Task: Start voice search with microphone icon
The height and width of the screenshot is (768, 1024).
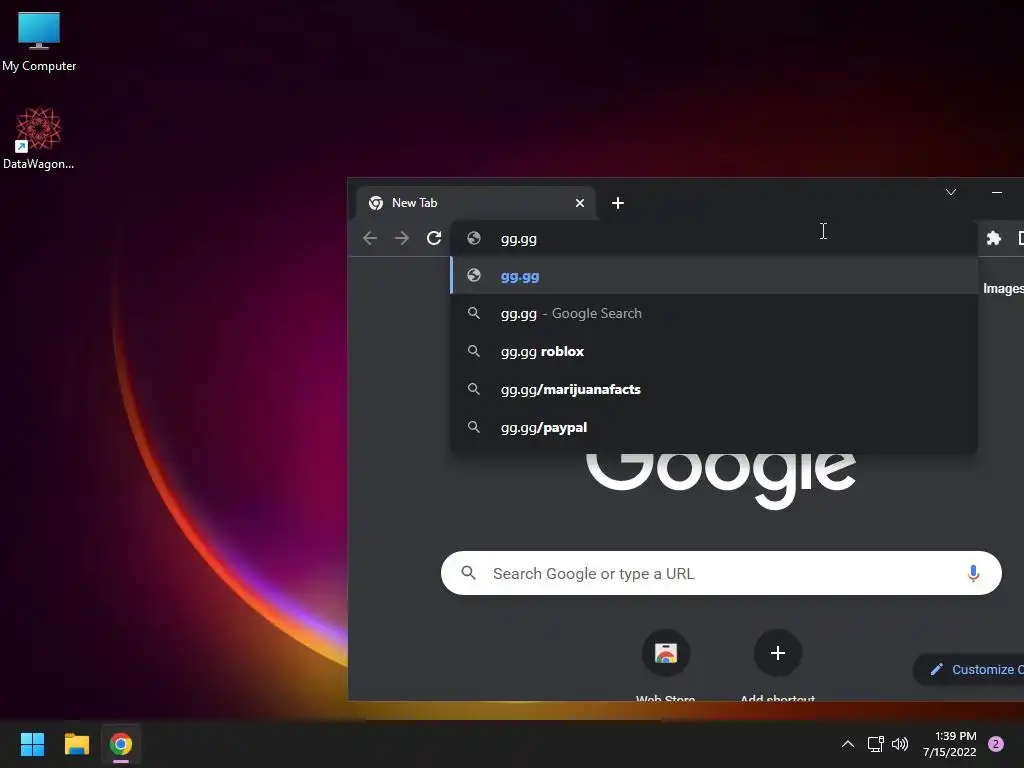Action: coord(973,573)
